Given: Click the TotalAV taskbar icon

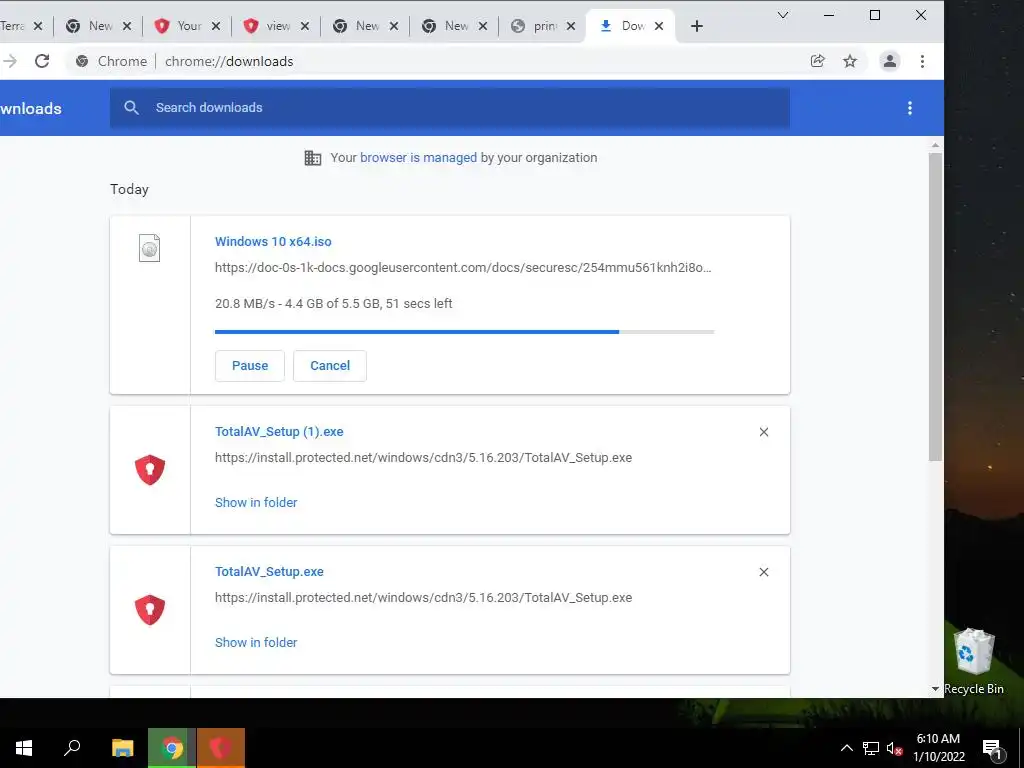Looking at the screenshot, I should point(221,748).
